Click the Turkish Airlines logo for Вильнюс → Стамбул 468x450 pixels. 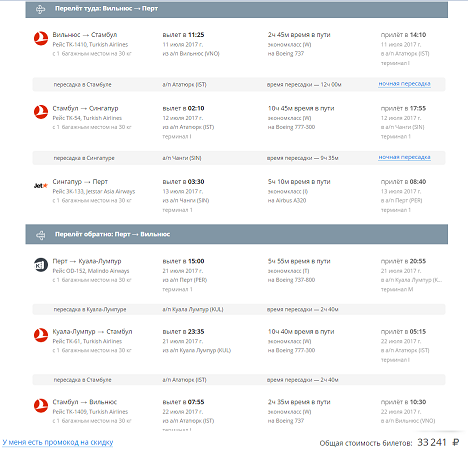pos(41,38)
